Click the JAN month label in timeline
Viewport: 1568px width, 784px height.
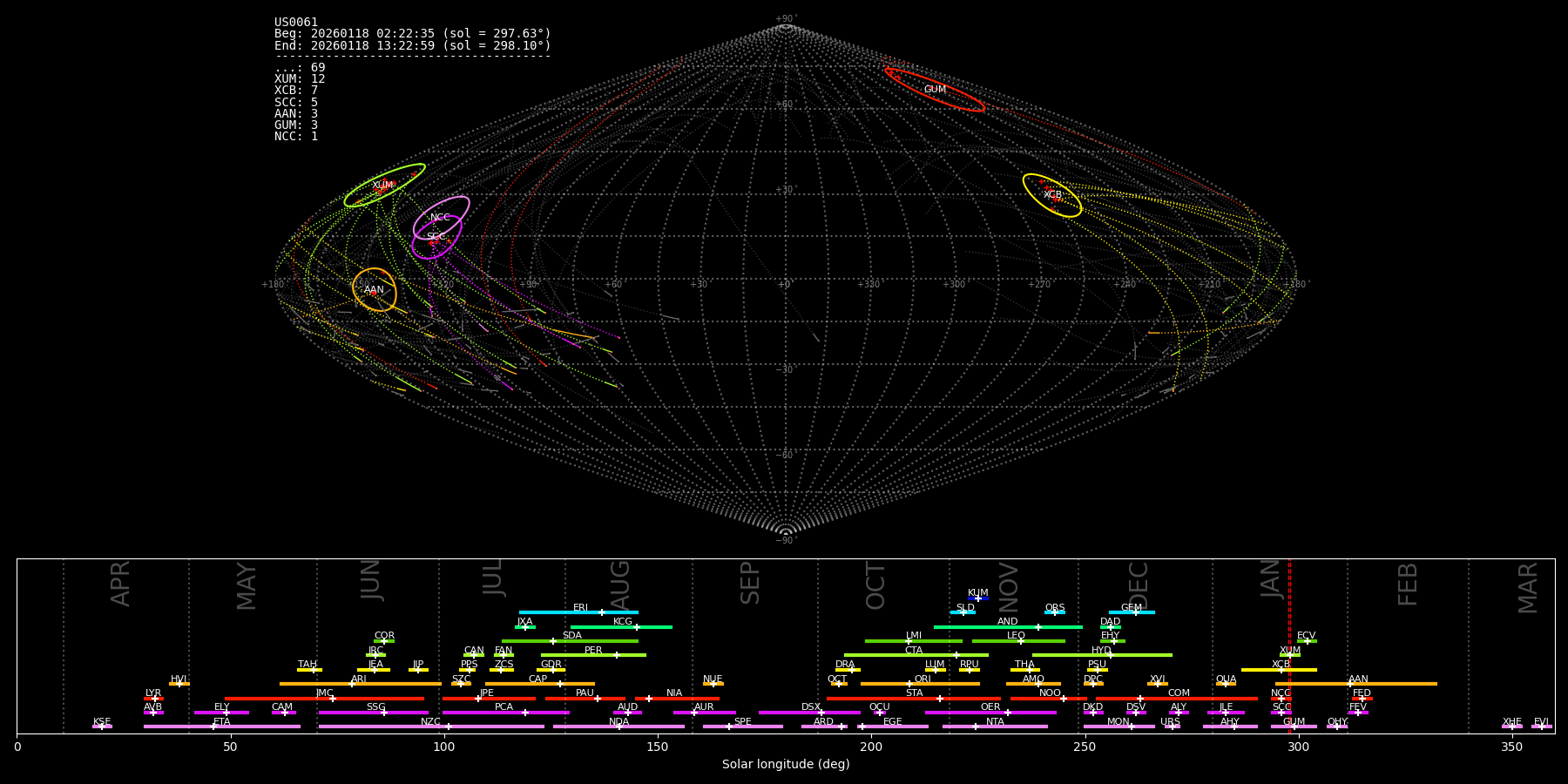pos(1271,578)
